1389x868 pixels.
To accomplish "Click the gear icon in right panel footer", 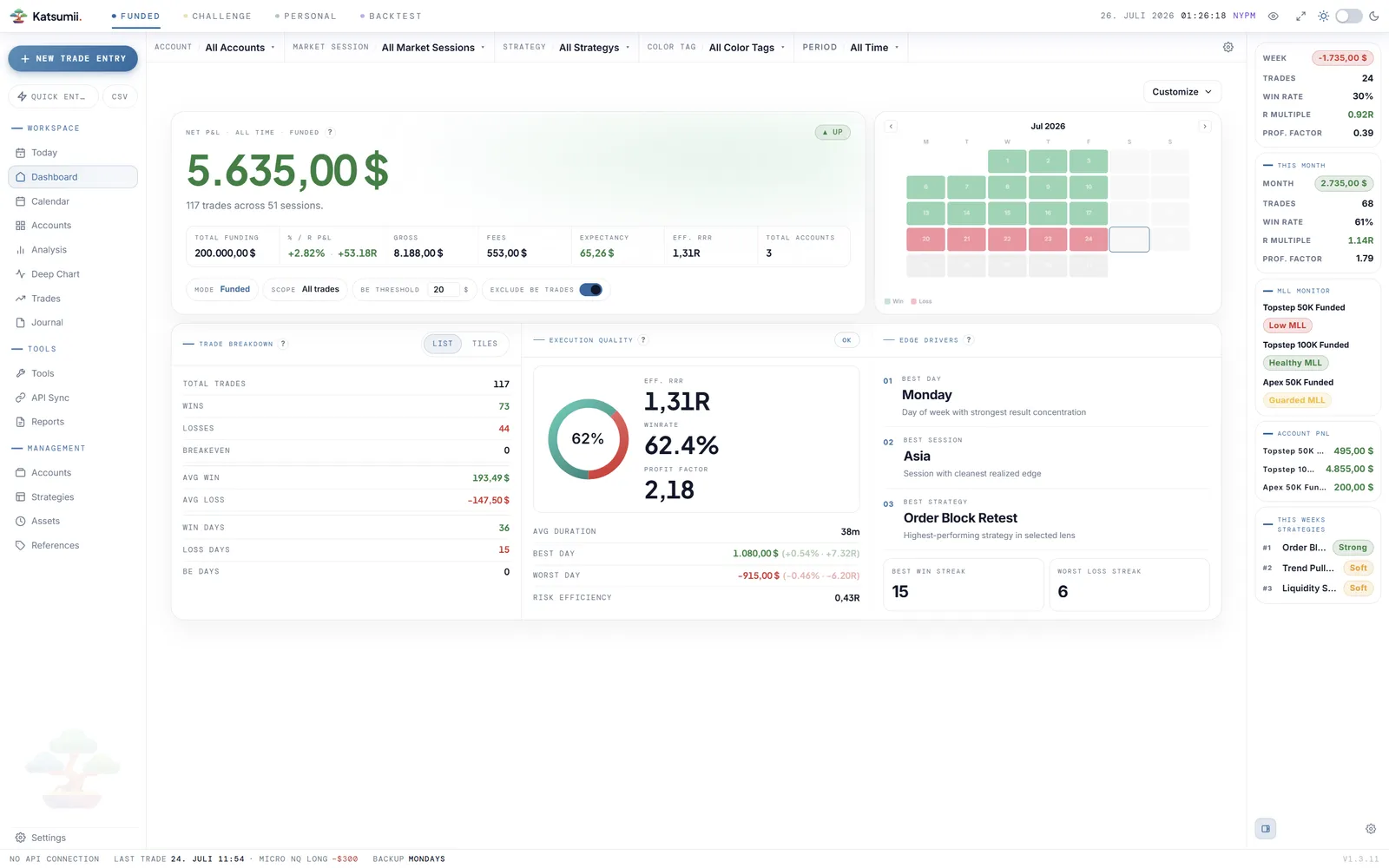I will (x=1371, y=829).
